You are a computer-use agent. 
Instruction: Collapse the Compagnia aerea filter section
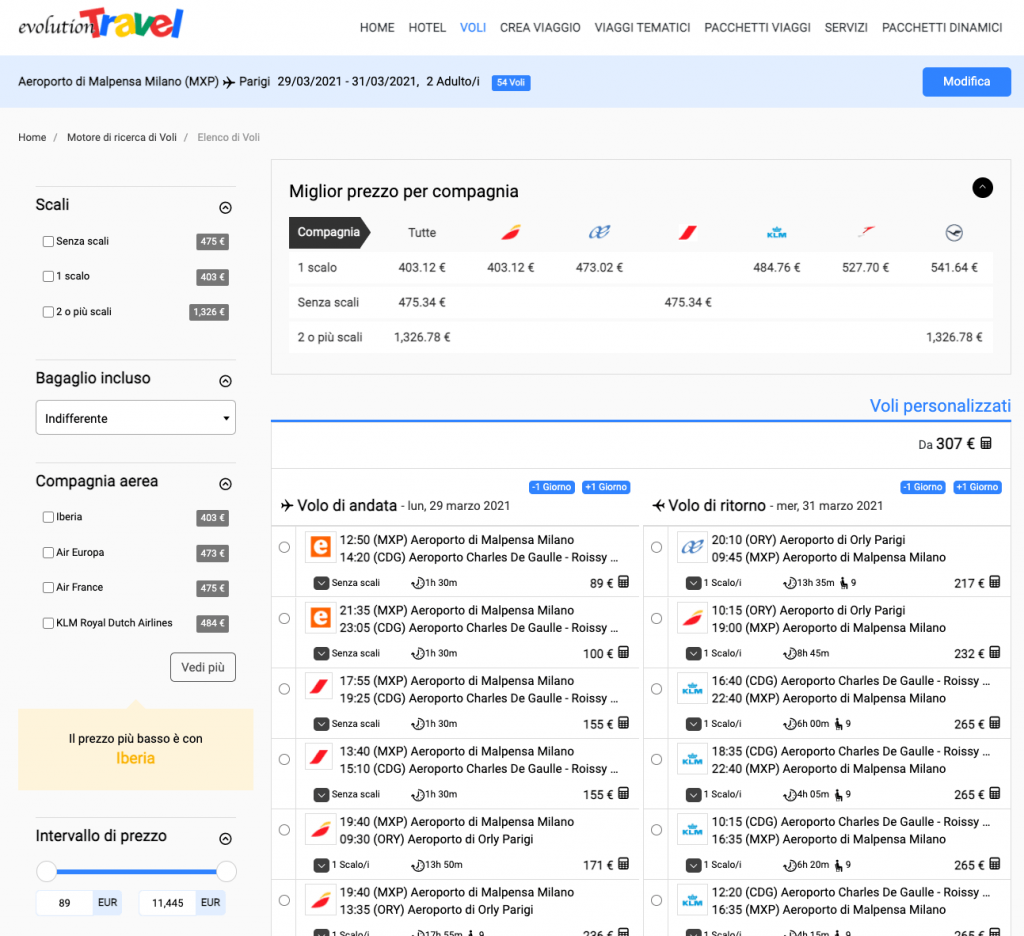(x=225, y=484)
